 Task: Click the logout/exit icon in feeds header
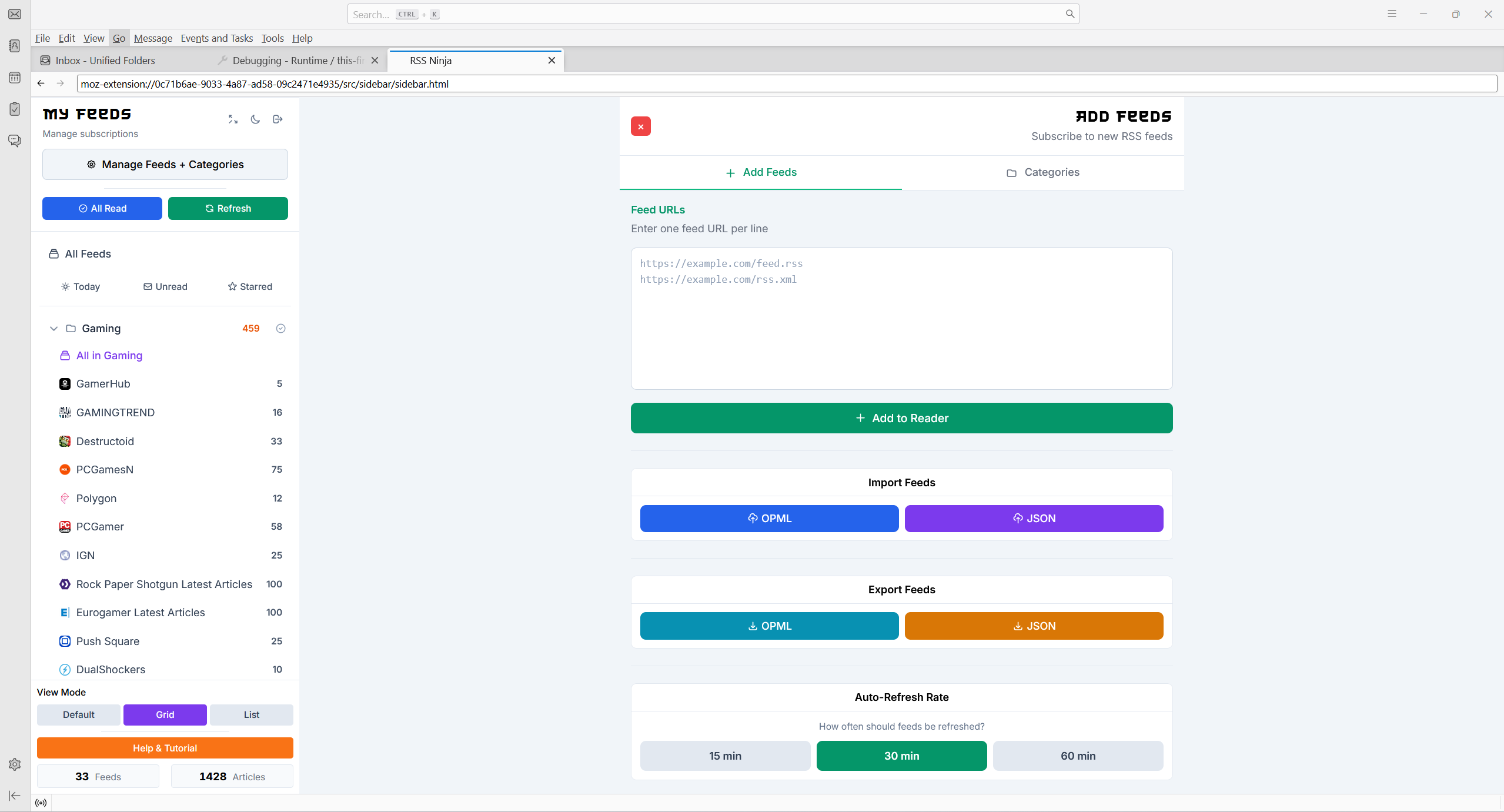tap(278, 119)
